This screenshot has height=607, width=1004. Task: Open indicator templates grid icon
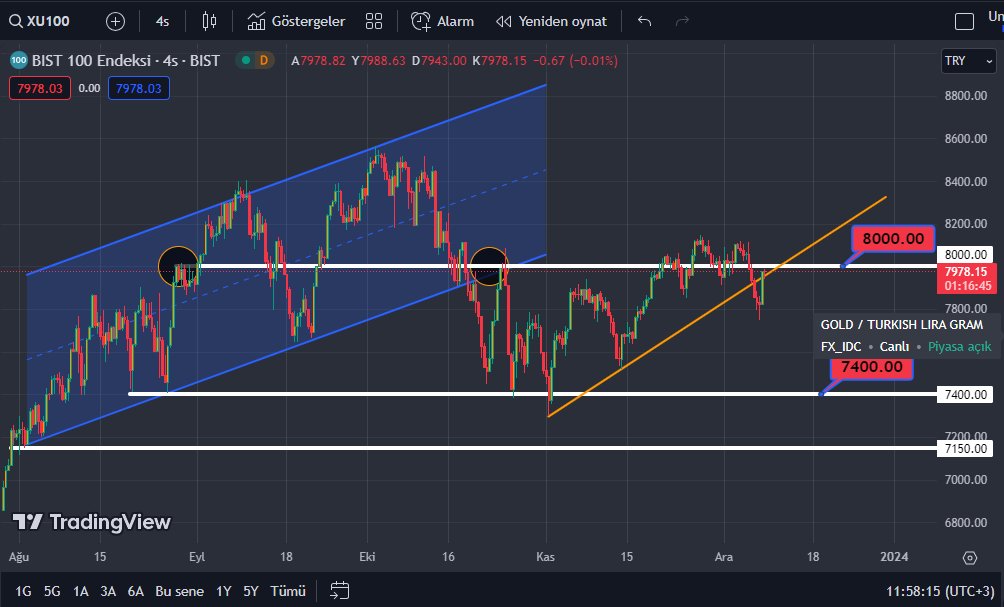374,21
